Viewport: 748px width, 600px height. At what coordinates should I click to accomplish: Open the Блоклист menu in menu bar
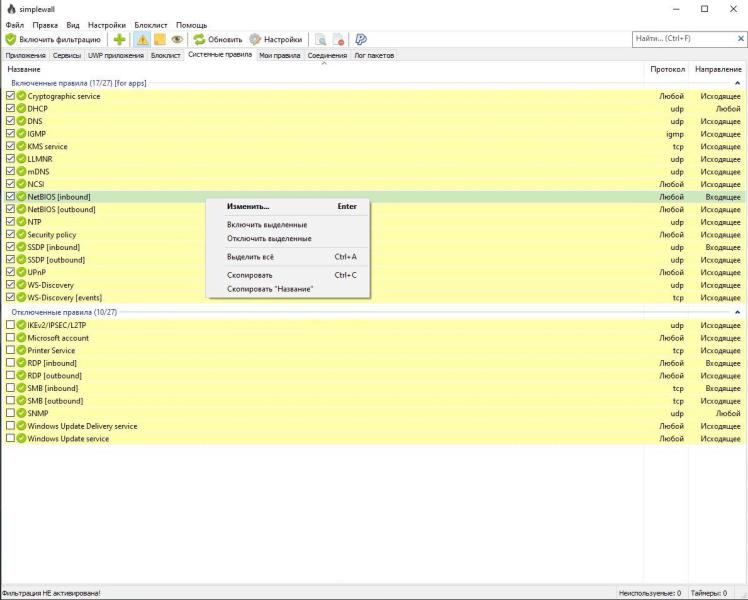click(x=151, y=25)
